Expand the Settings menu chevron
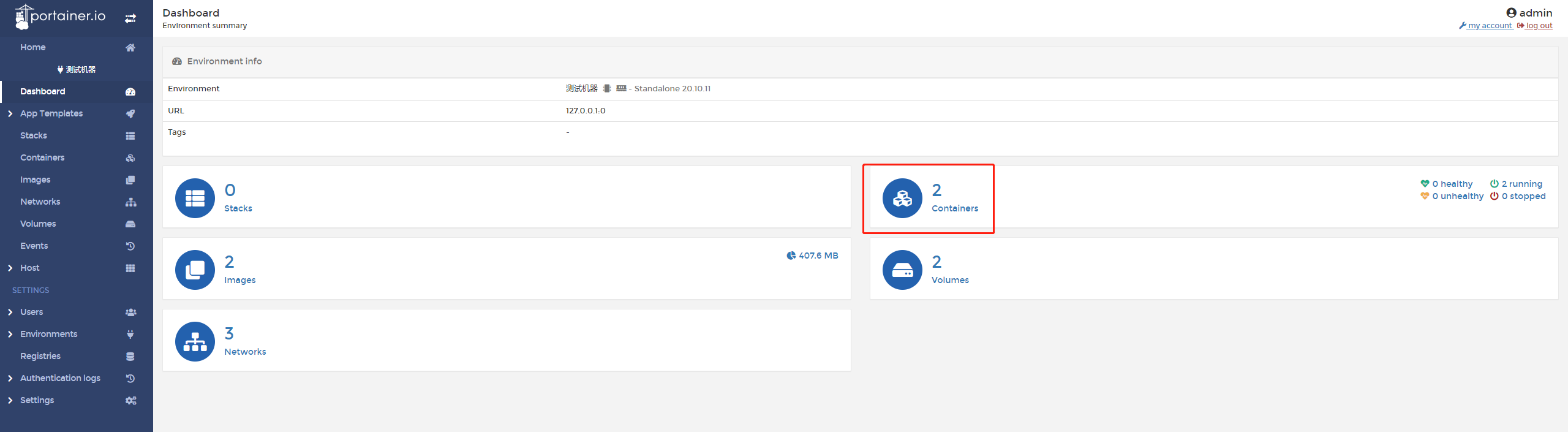Viewport: 1568px width, 432px height. (x=10, y=400)
